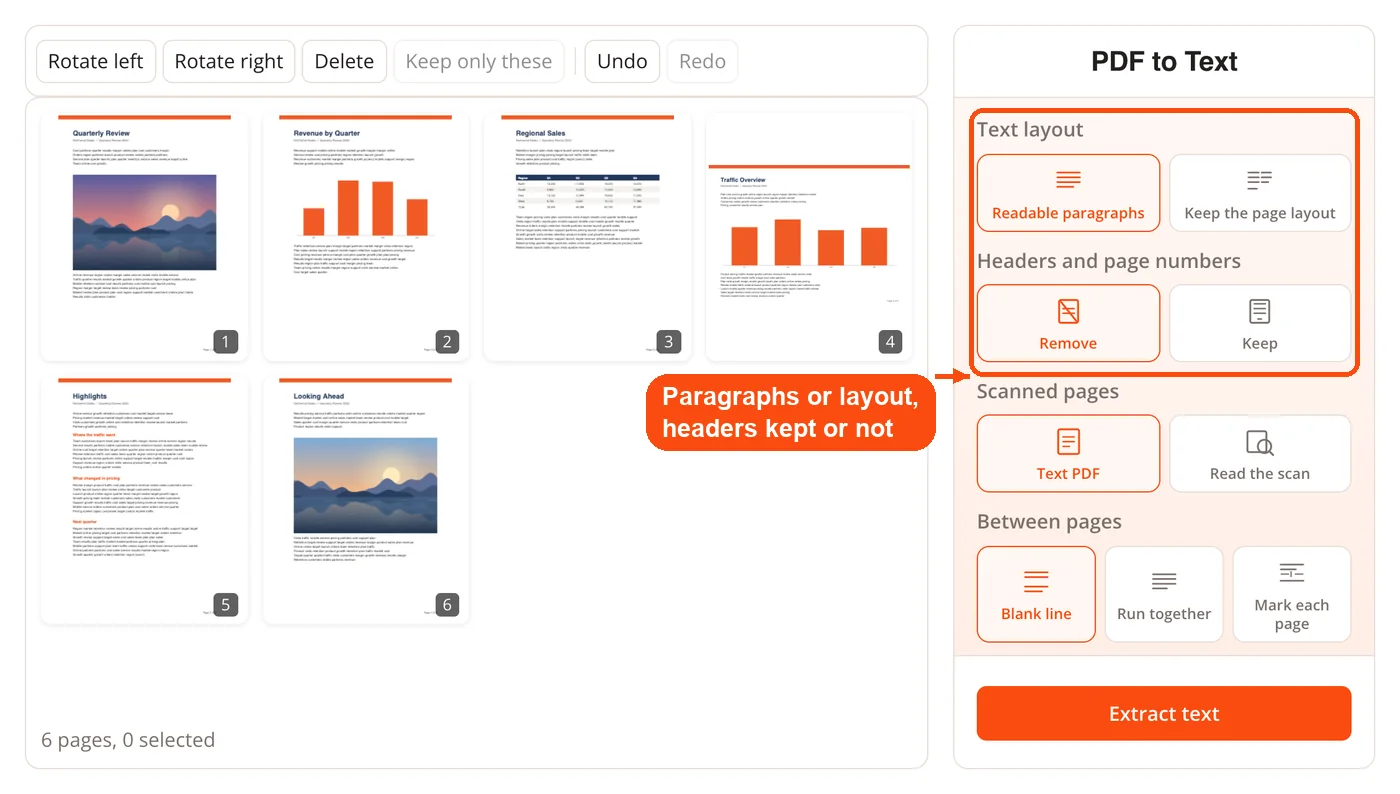The image size is (1400, 794).
Task: Select page 3 Regional Sales thumbnail
Action: [x=588, y=237]
